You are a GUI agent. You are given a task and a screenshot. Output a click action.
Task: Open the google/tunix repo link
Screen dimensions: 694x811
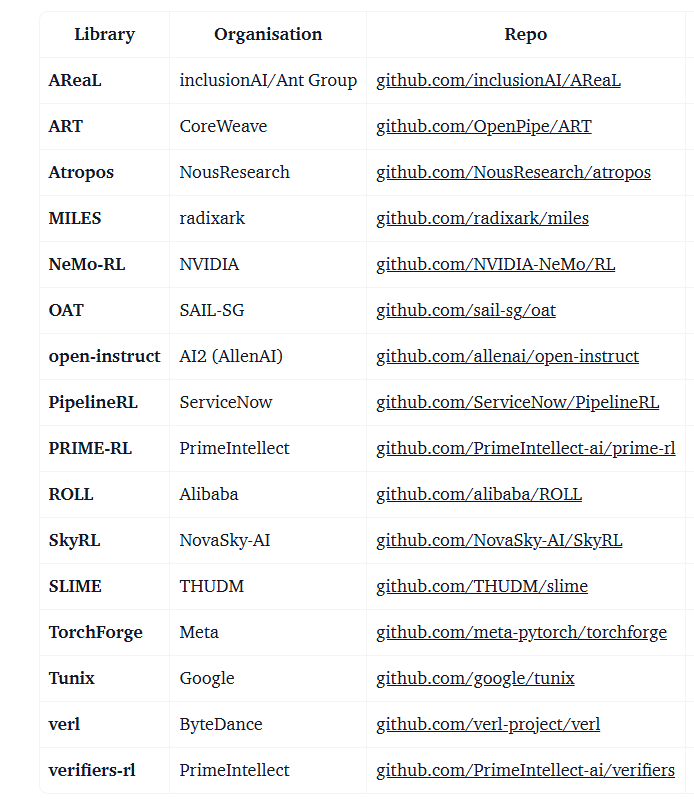point(475,679)
